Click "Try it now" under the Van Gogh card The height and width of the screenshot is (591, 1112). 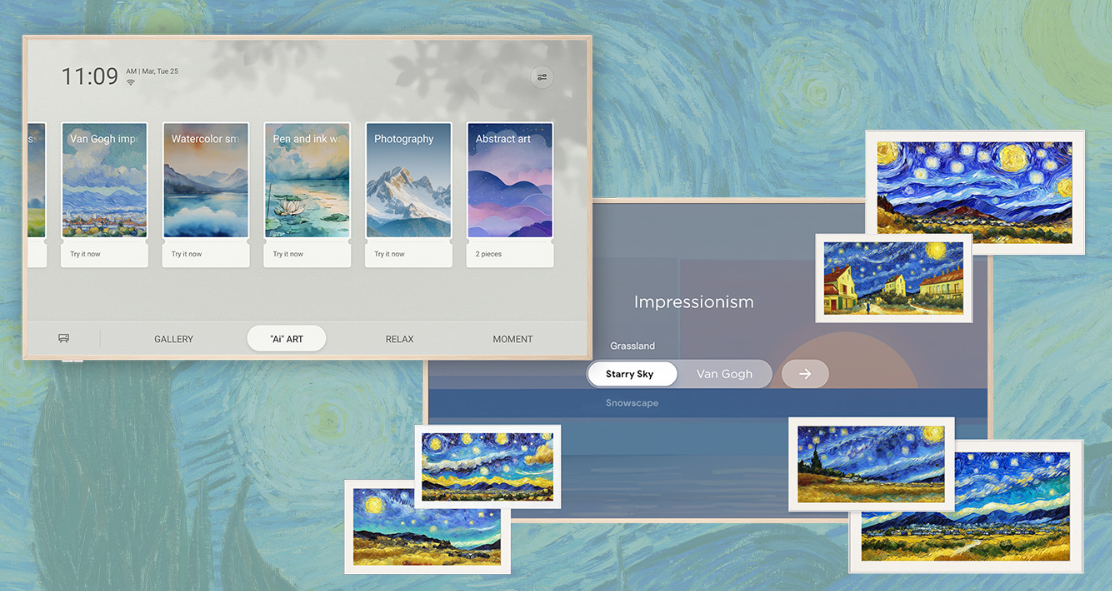coord(85,254)
